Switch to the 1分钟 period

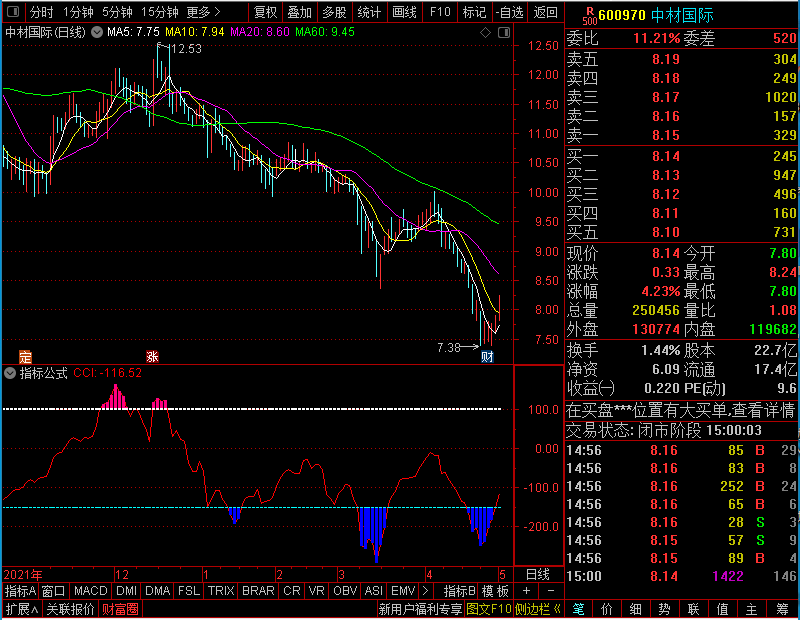click(x=78, y=12)
